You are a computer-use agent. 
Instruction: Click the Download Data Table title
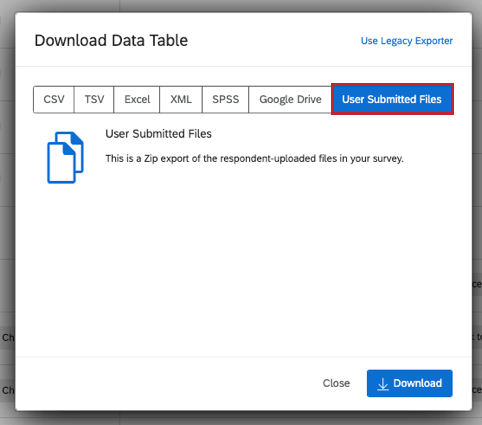point(111,40)
